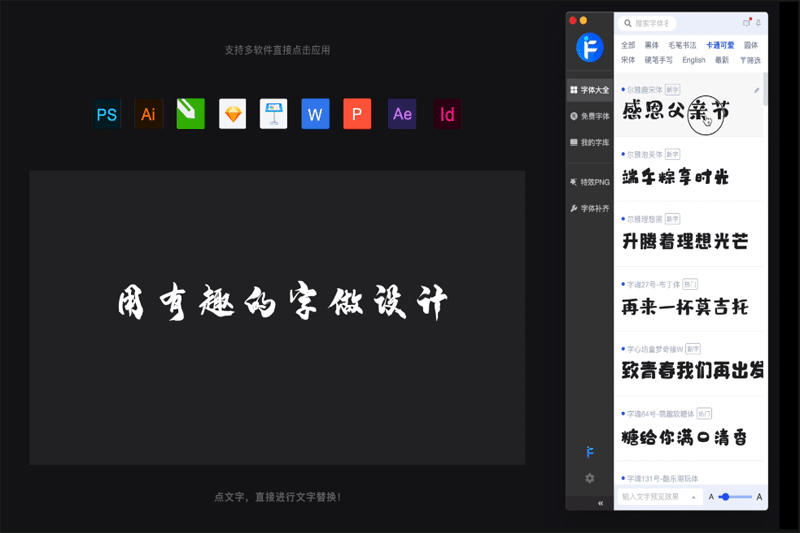The height and width of the screenshot is (533, 800).
Task: Click the After Effects Ae icon
Action: coord(402,114)
